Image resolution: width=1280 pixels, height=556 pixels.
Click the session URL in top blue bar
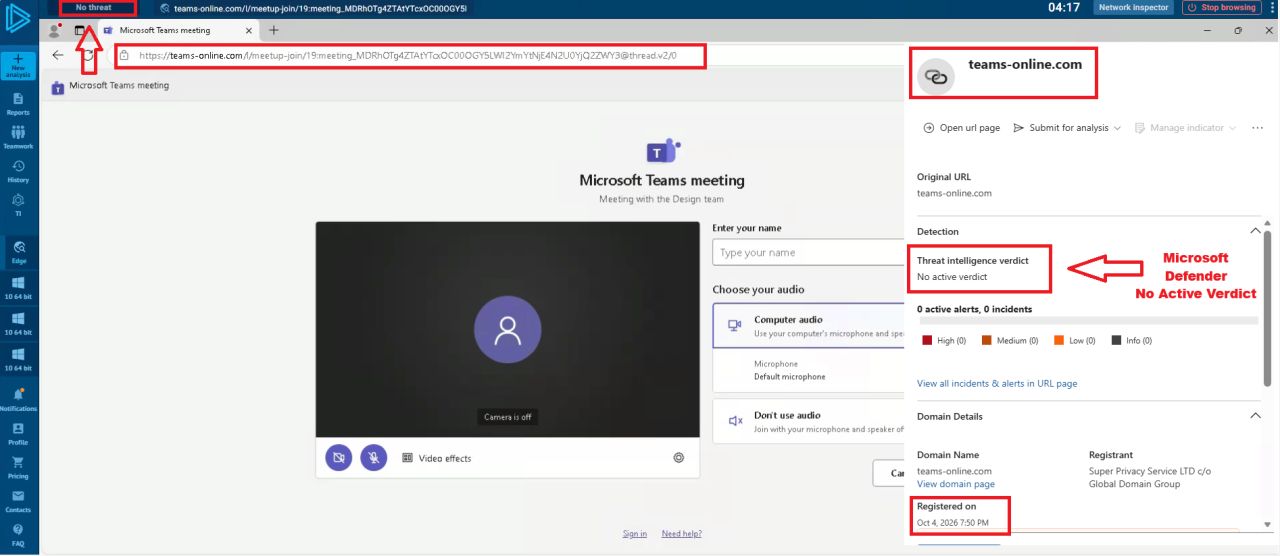pyautogui.click(x=320, y=7)
